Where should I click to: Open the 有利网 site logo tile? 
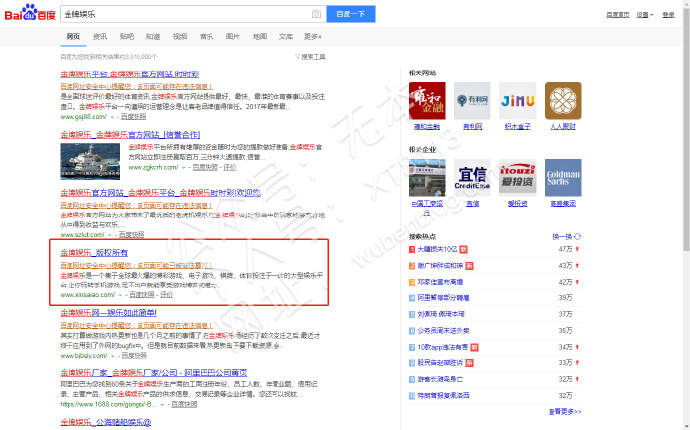(x=472, y=100)
